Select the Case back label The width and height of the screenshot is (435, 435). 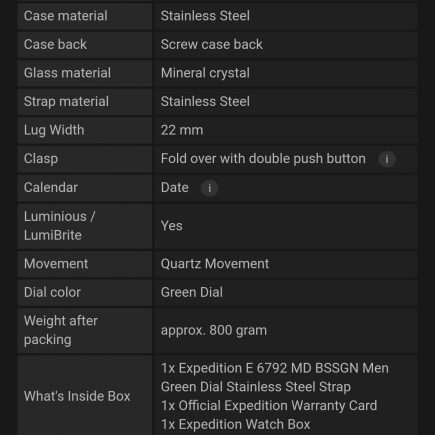point(55,44)
